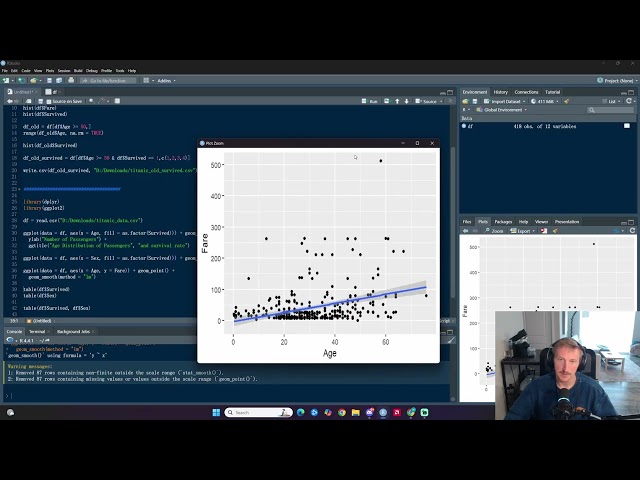
Task: Clear environment objects broom icon
Action: (567, 101)
